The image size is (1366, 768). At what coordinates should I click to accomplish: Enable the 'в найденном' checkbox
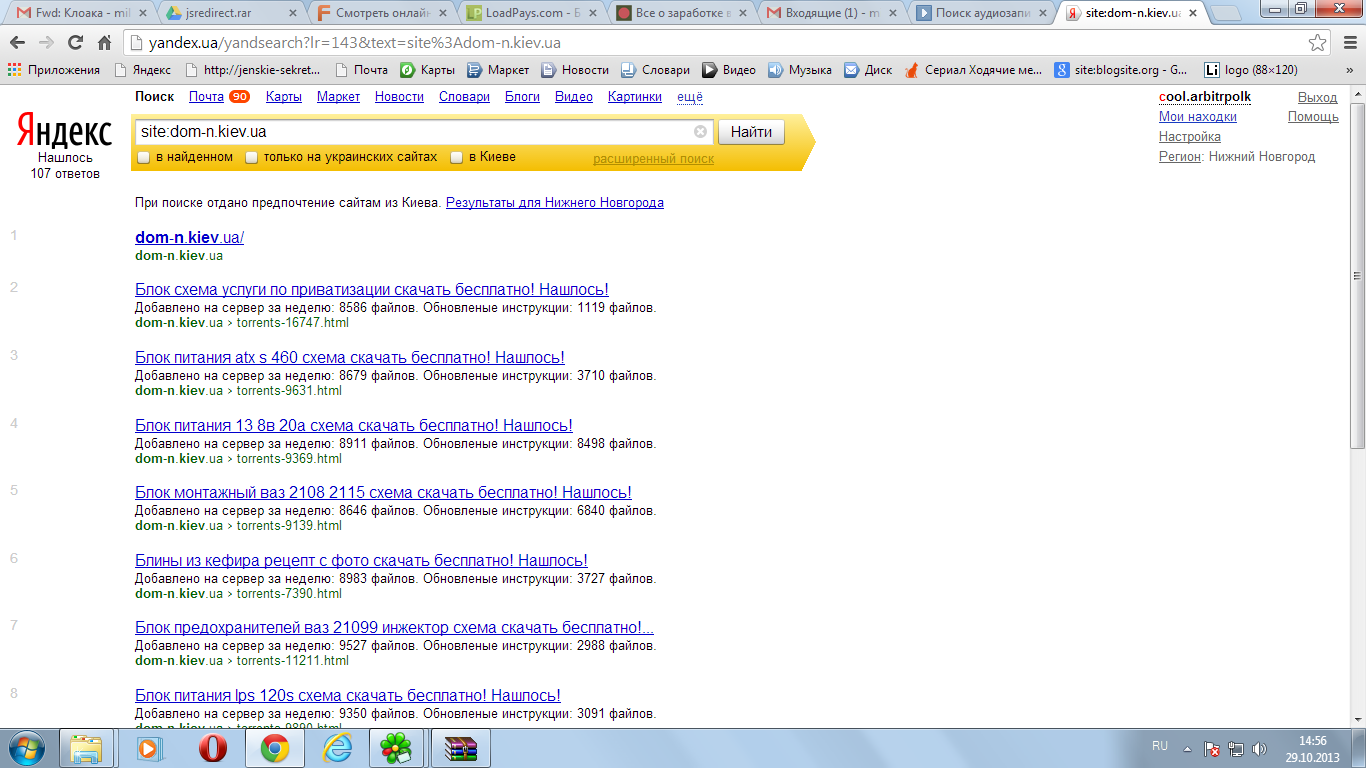pos(143,158)
